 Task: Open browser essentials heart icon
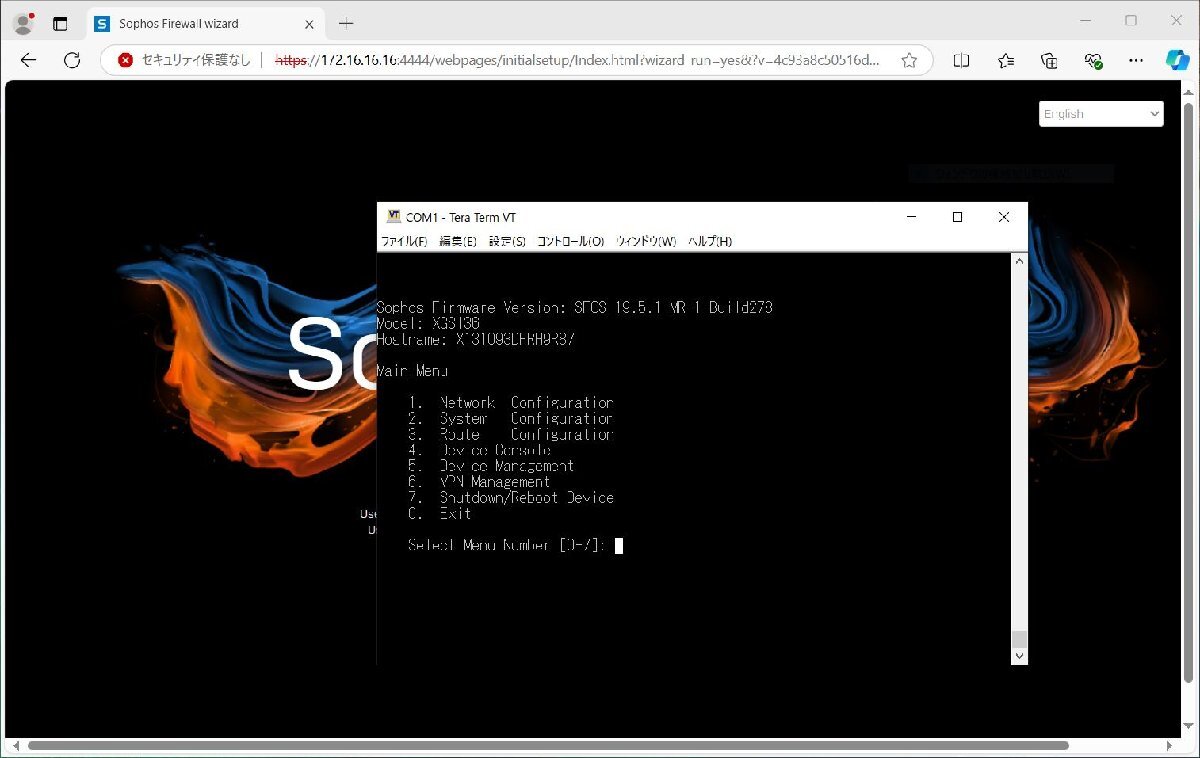click(1093, 60)
